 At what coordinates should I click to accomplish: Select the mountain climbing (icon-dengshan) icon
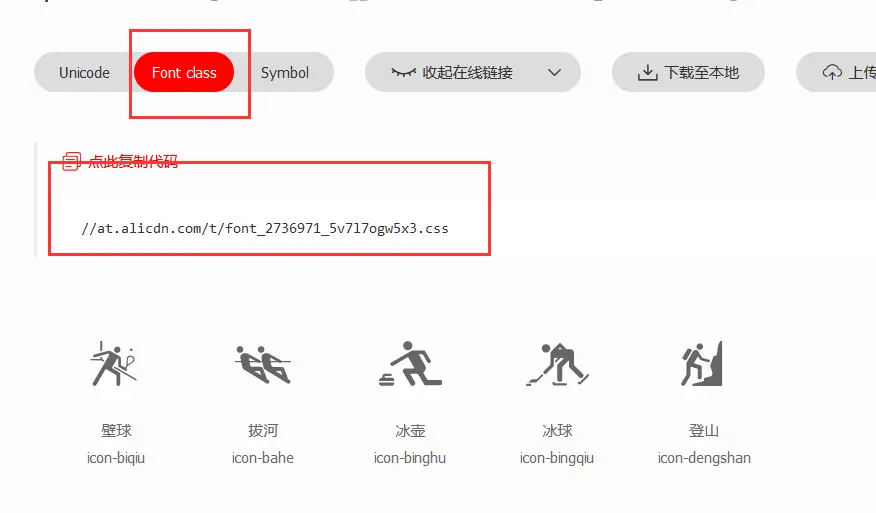click(x=702, y=363)
